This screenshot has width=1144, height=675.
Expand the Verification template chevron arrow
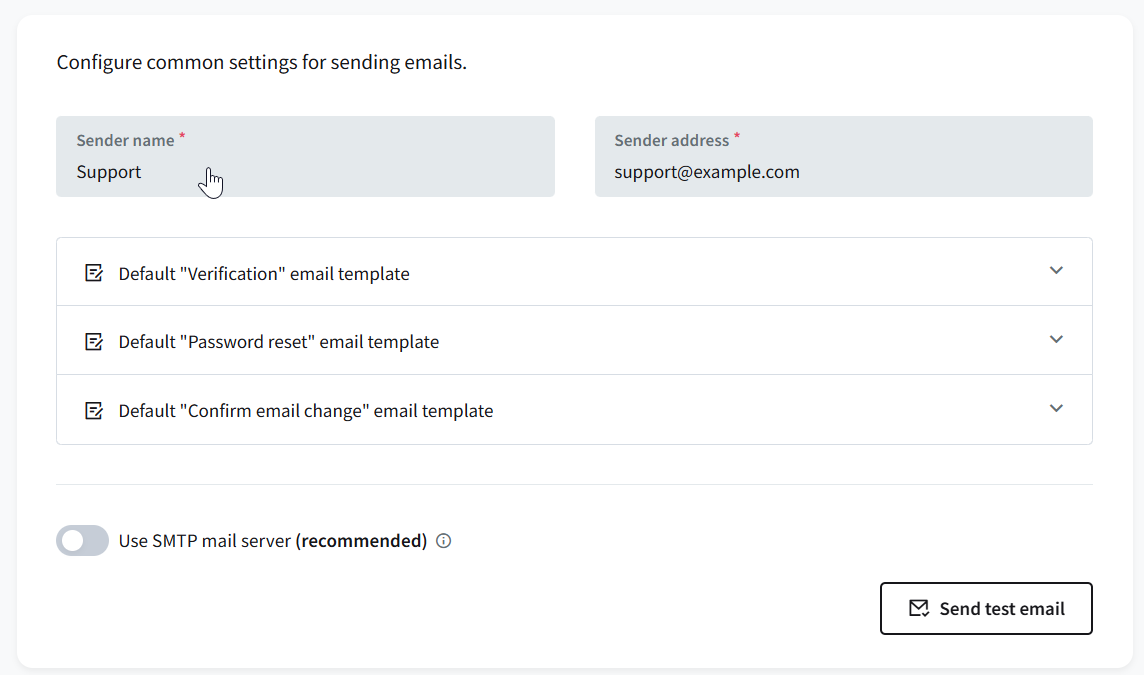1056,270
